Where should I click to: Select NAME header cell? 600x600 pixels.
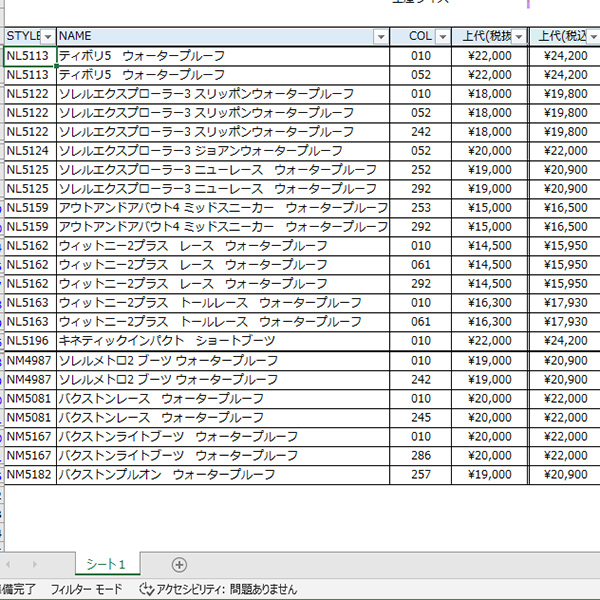click(x=223, y=36)
